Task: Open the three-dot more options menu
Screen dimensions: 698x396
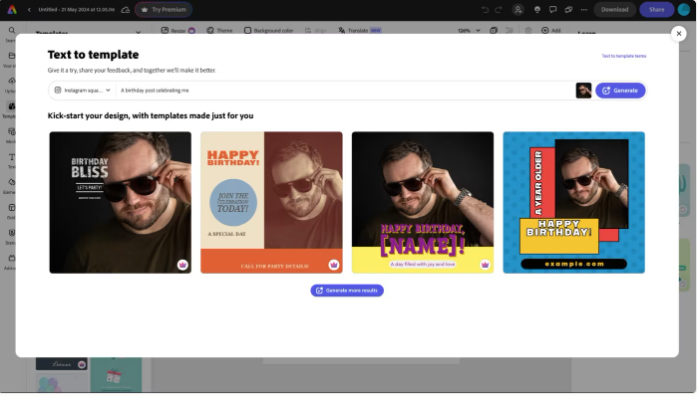Action: (584, 9)
